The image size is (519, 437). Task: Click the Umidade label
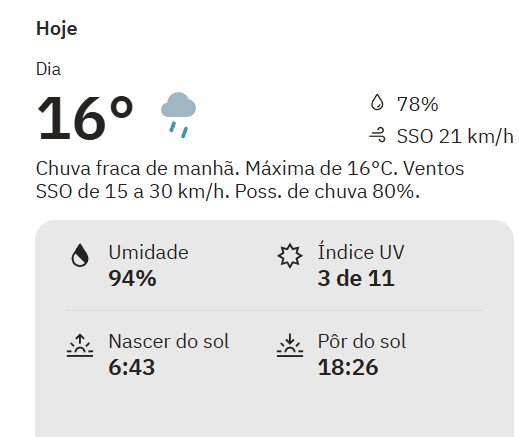(148, 252)
